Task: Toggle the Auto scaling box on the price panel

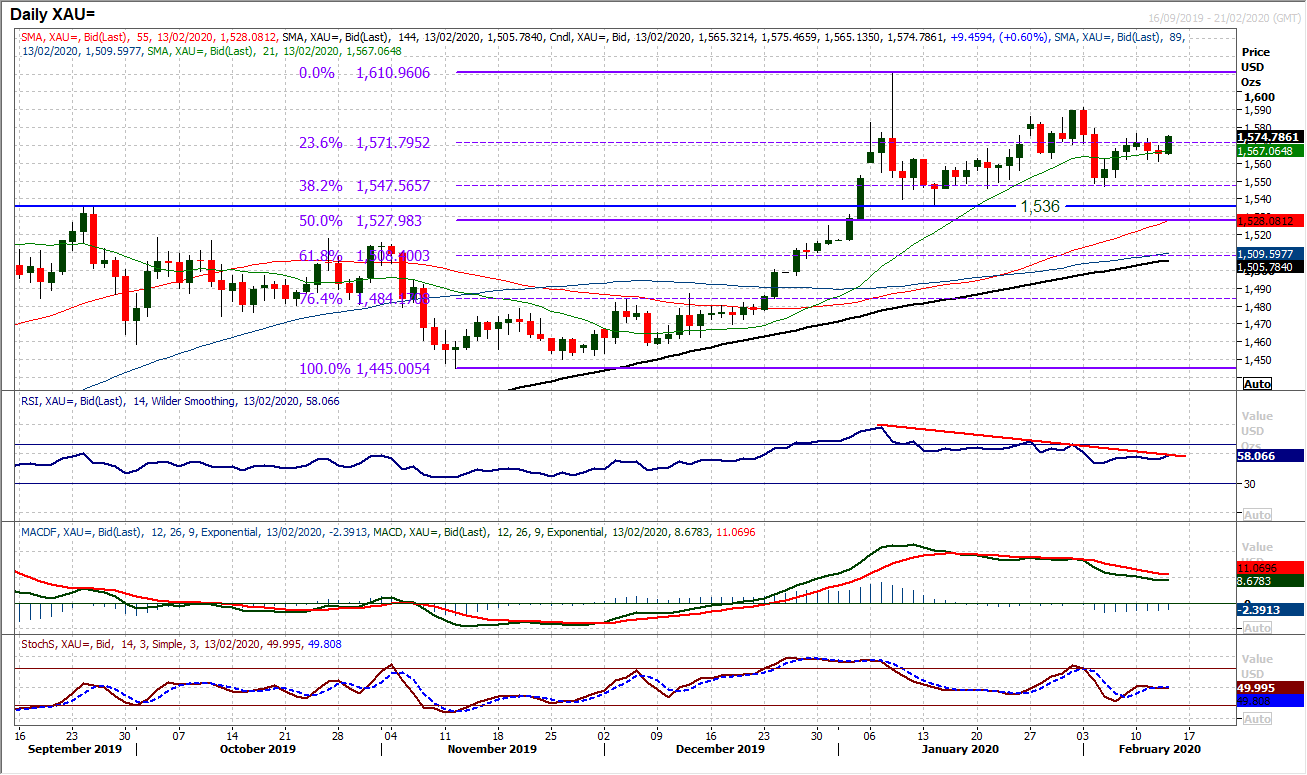Action: pyautogui.click(x=1256, y=384)
